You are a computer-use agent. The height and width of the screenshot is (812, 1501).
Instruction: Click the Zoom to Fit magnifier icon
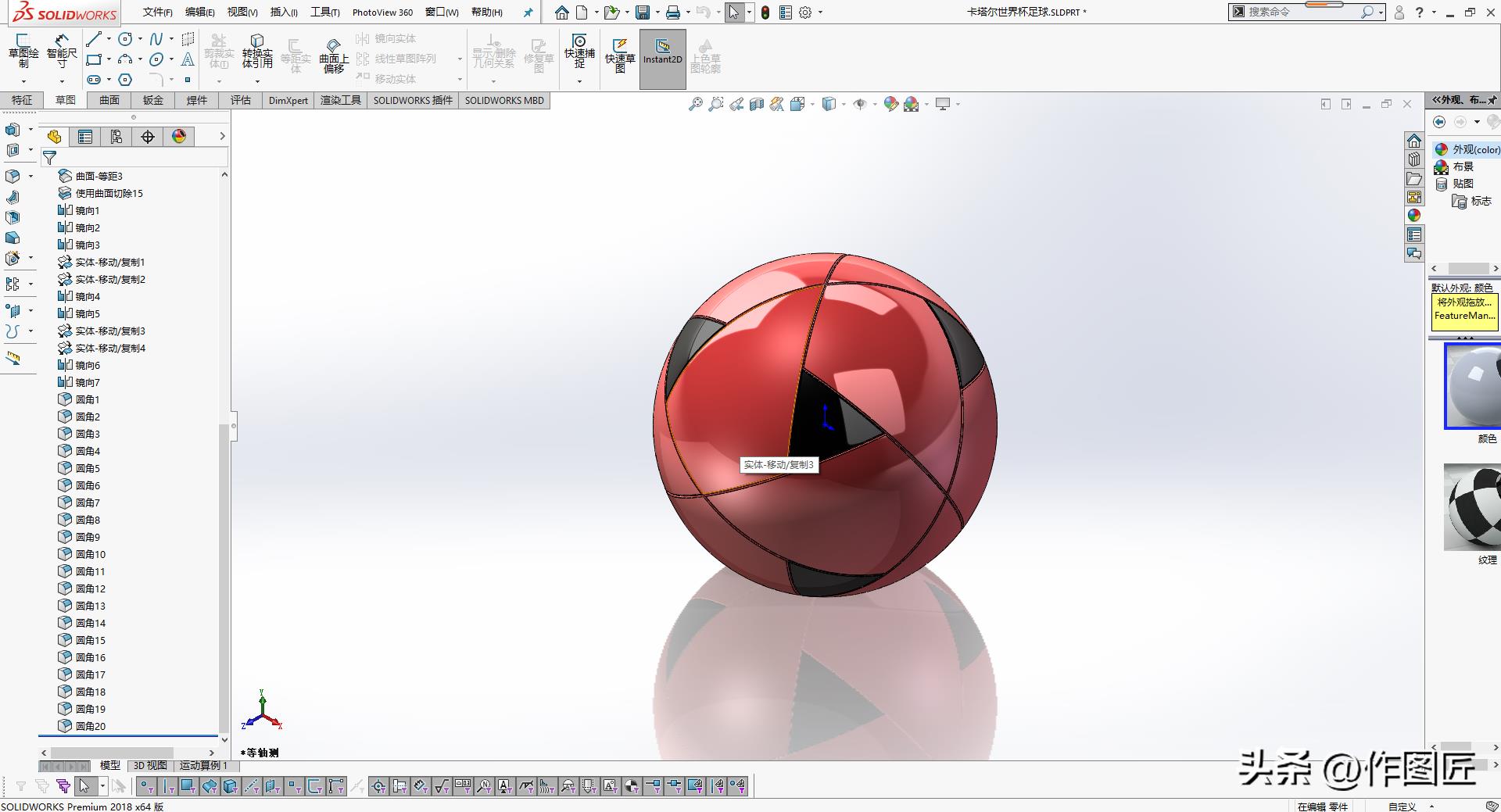(695, 104)
